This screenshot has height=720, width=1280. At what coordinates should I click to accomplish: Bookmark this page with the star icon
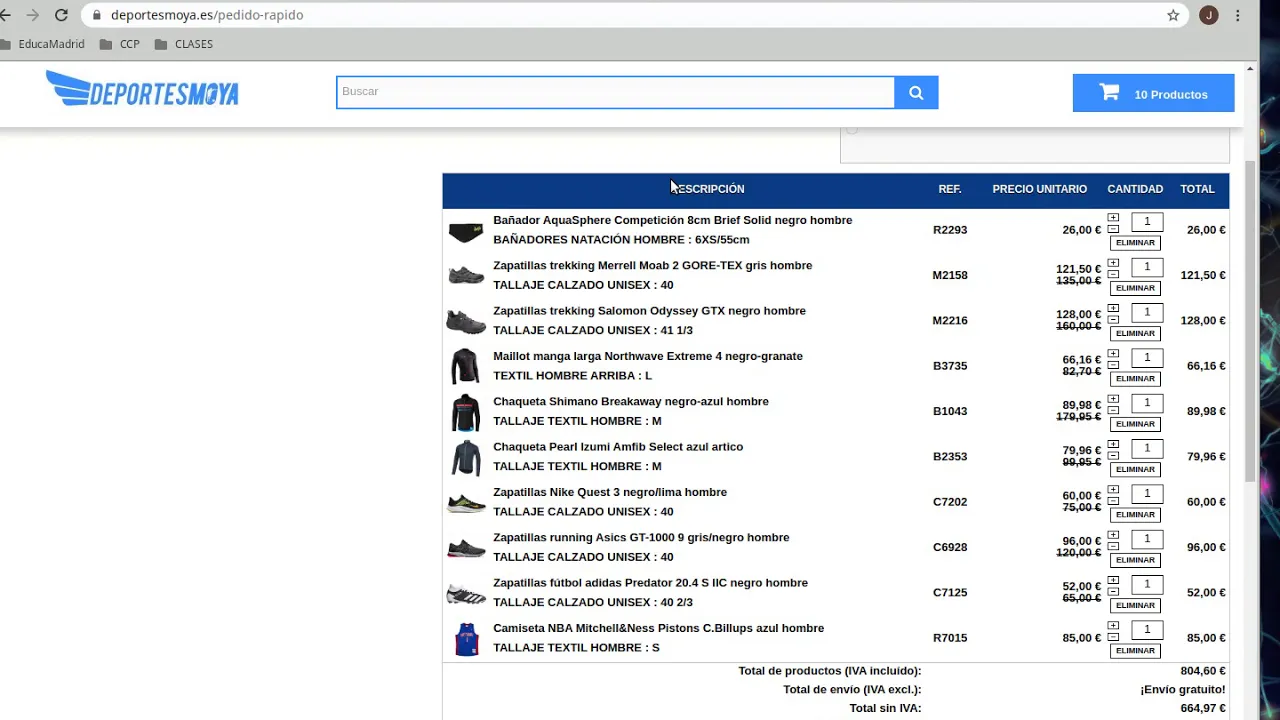pyautogui.click(x=1173, y=15)
